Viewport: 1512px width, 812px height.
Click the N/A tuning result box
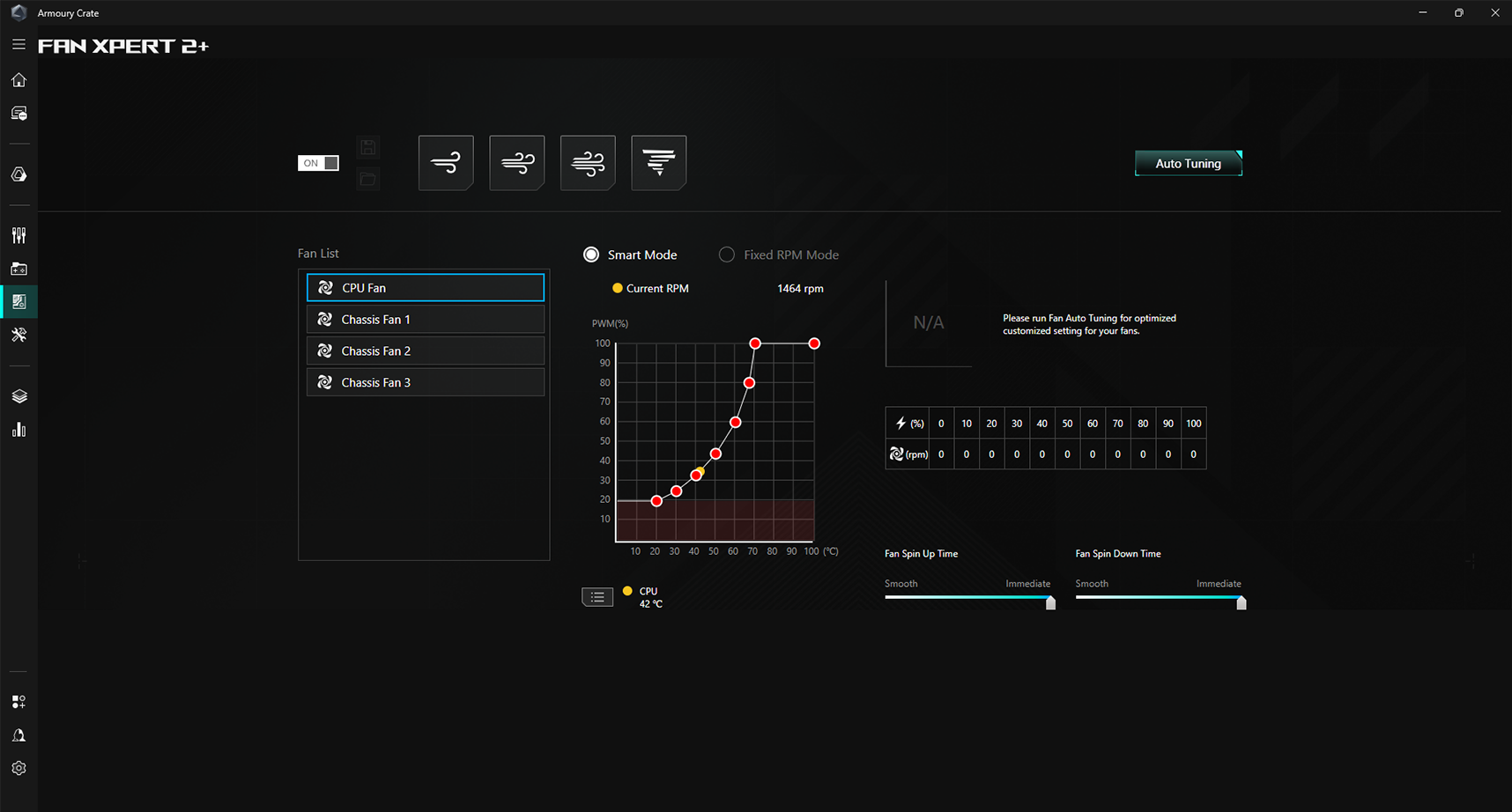point(929,323)
